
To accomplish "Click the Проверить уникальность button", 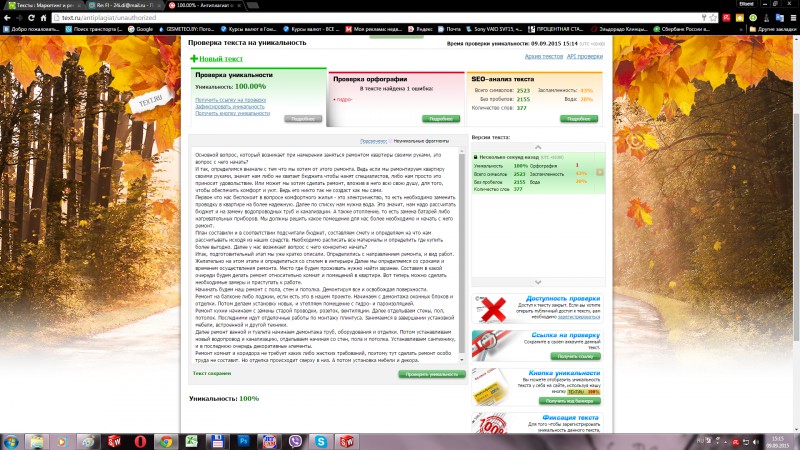I will [432, 374].
